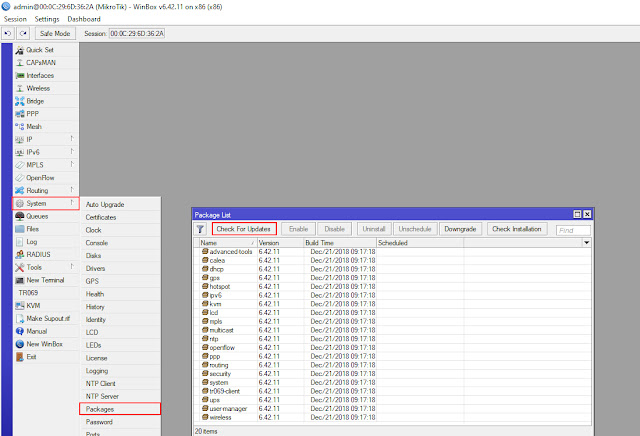Open the Settings menu
The height and width of the screenshot is (436, 640).
tap(47, 19)
